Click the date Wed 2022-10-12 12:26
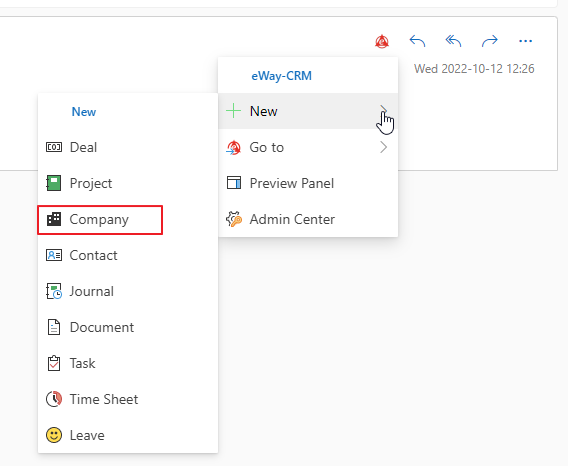 pos(474,68)
